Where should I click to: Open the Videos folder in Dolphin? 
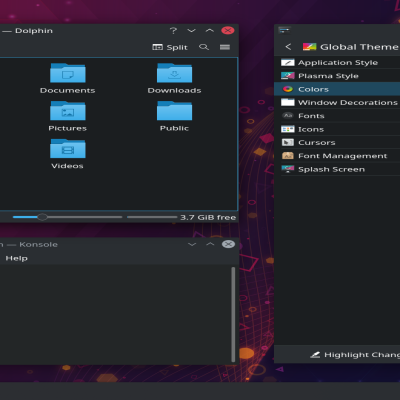point(68,154)
